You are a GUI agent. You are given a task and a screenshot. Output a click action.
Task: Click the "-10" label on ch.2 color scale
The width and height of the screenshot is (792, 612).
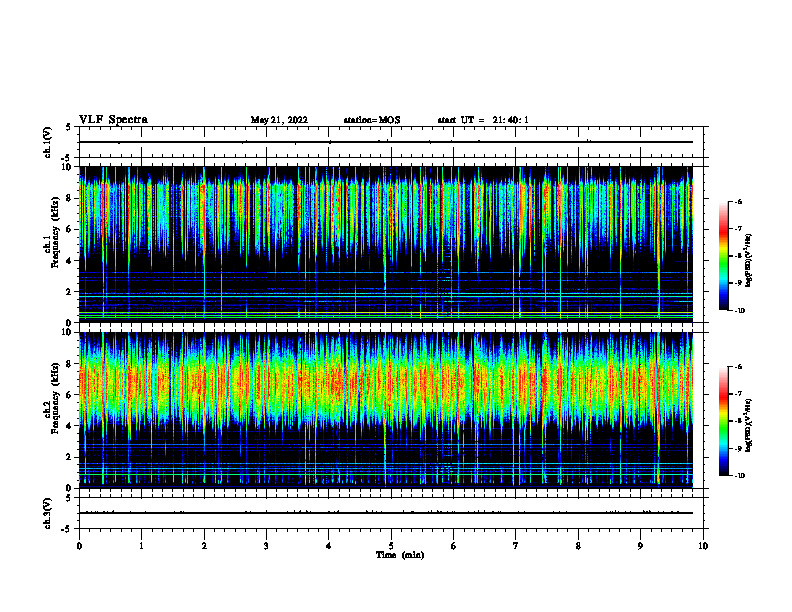coord(739,476)
